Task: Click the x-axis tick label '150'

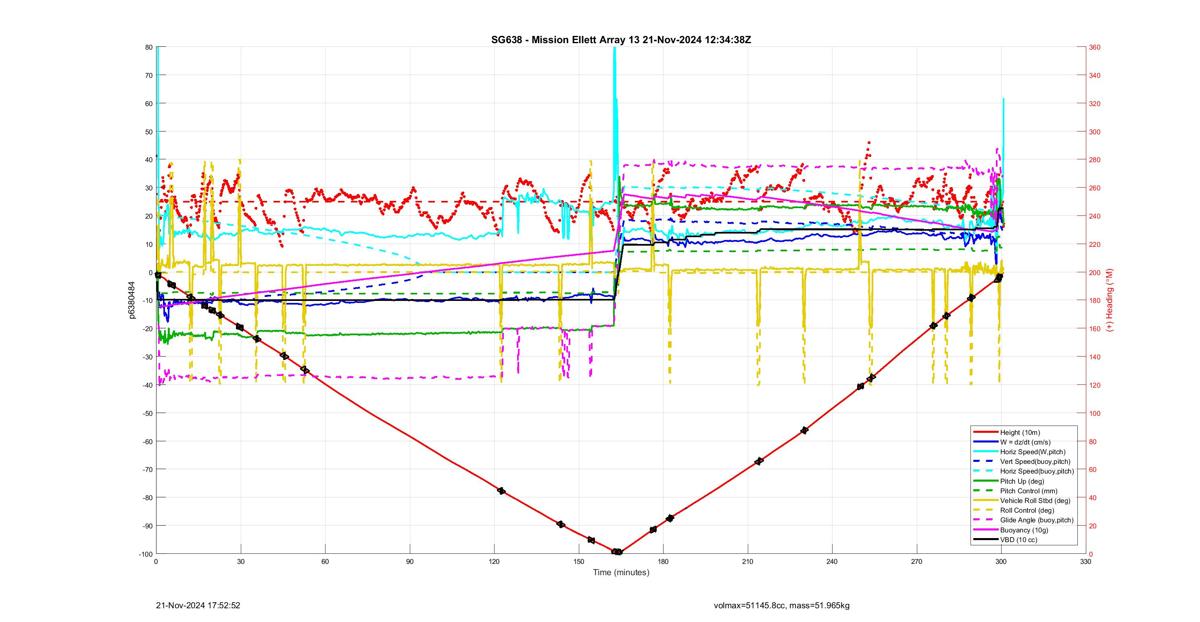Action: click(x=579, y=562)
